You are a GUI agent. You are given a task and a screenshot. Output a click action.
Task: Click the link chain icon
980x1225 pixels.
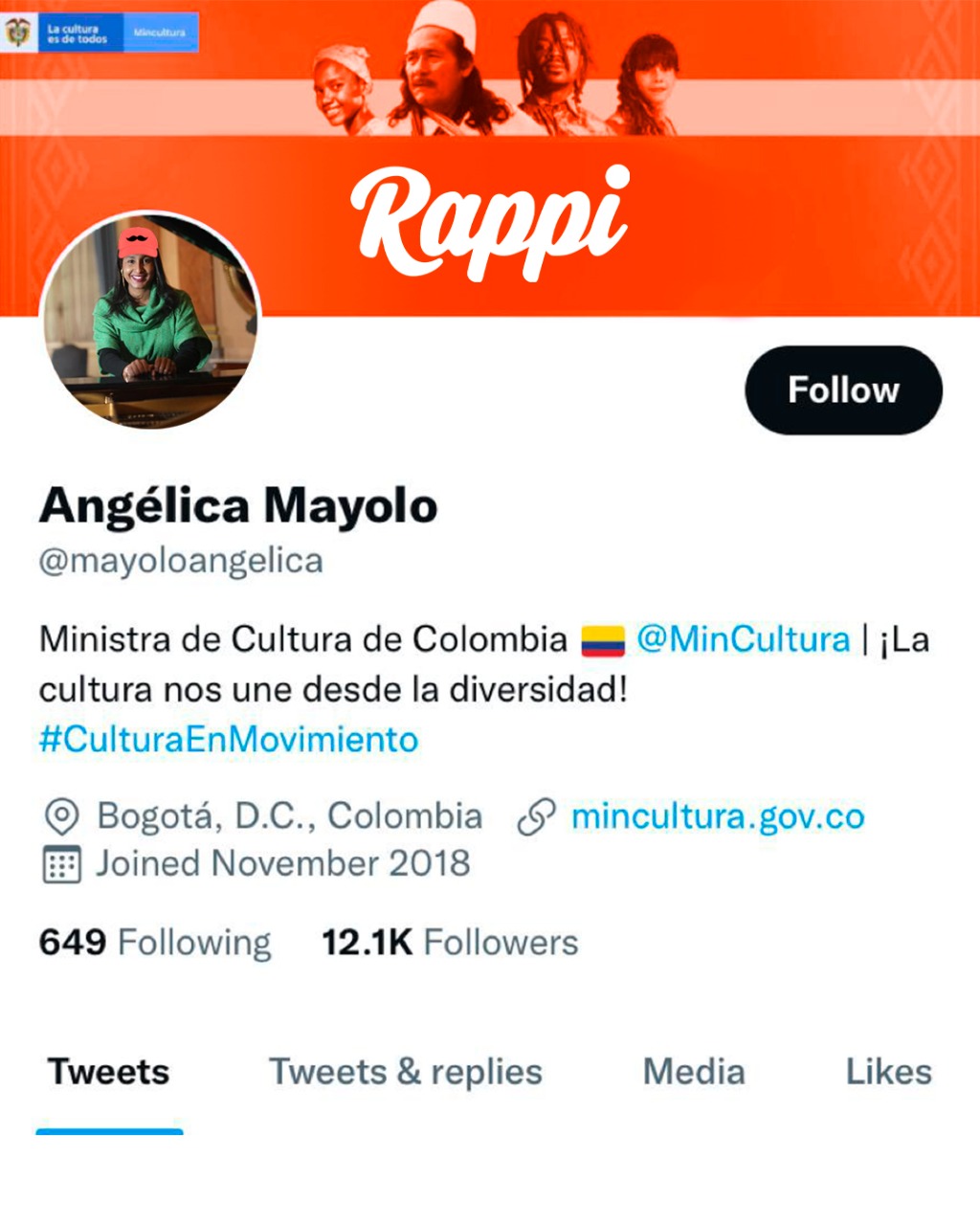point(536,818)
